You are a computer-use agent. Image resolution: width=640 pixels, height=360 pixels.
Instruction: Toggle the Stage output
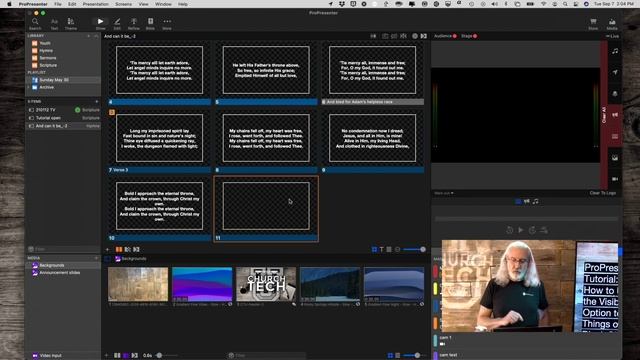[469, 36]
